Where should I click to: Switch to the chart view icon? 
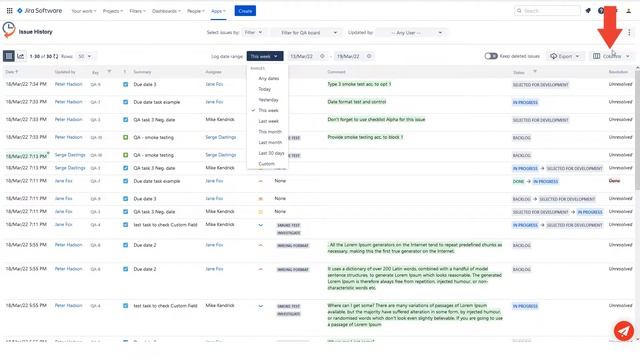tap(20, 56)
